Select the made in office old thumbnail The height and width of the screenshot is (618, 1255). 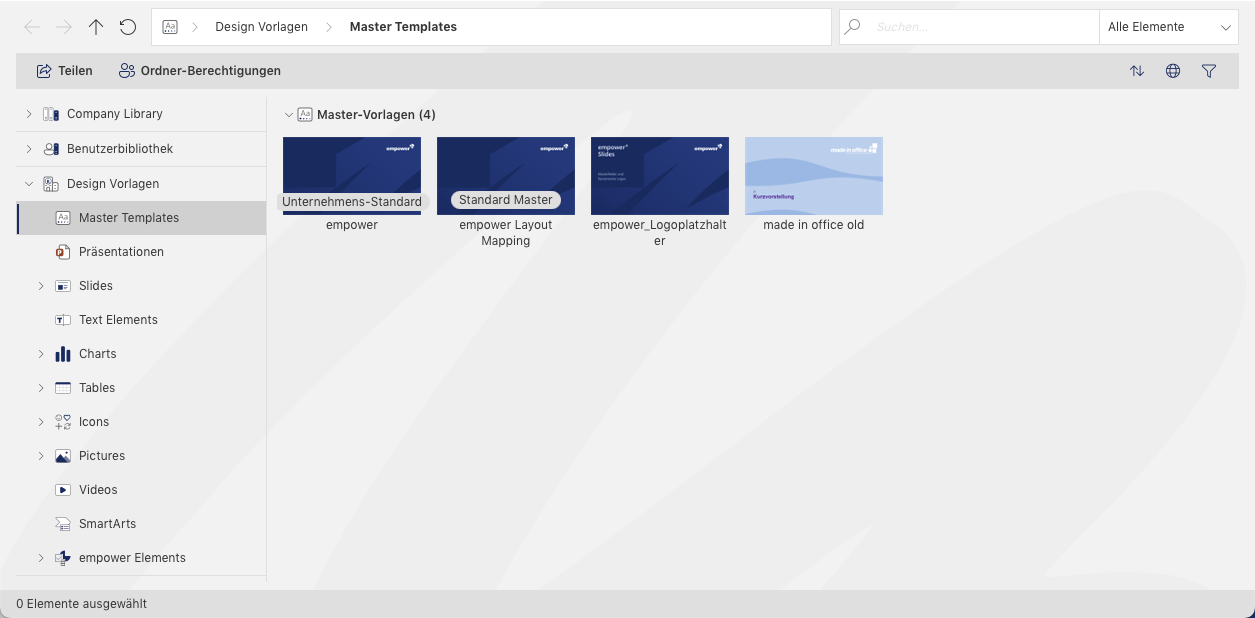814,176
